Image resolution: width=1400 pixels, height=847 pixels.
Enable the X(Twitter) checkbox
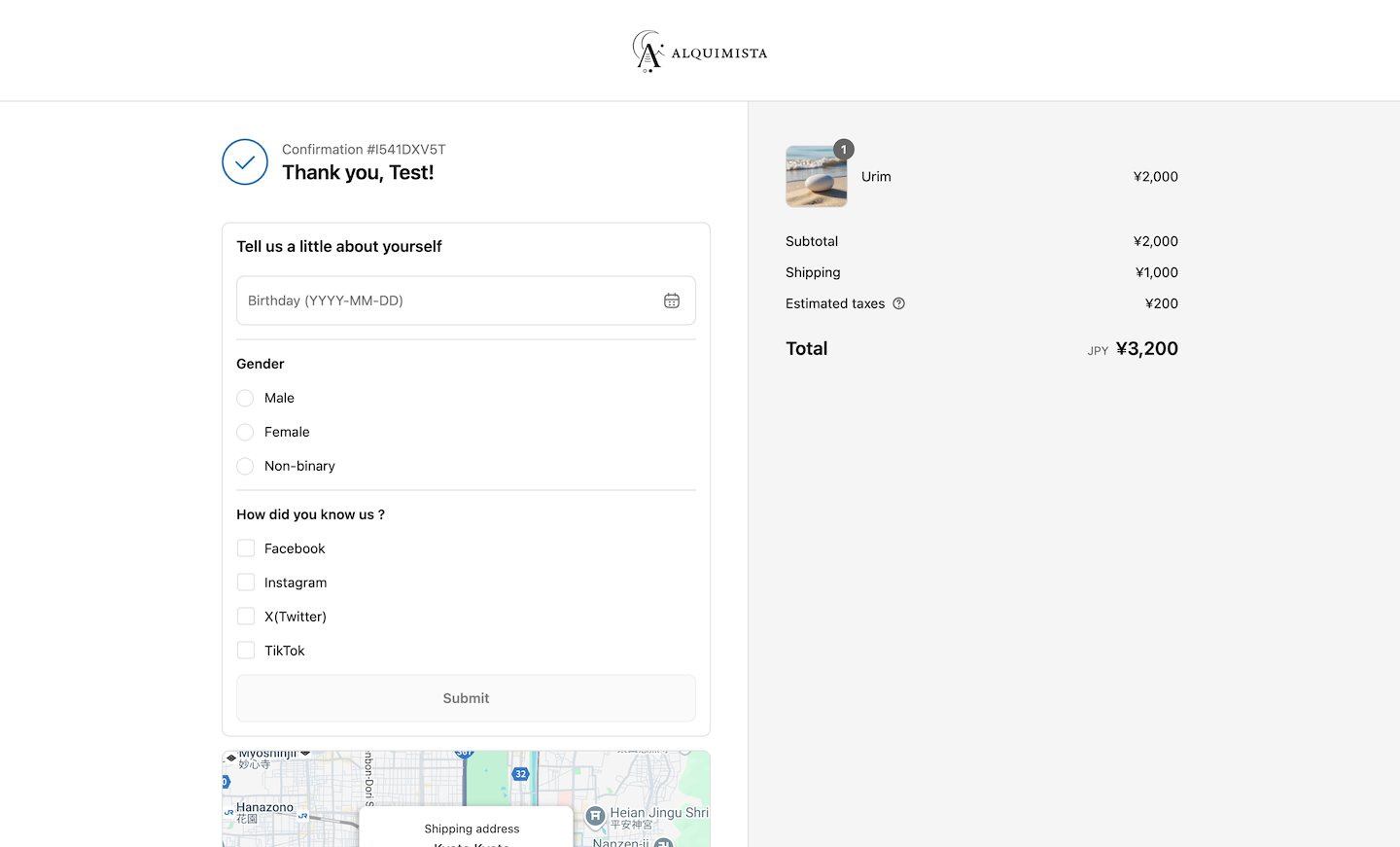tap(246, 617)
